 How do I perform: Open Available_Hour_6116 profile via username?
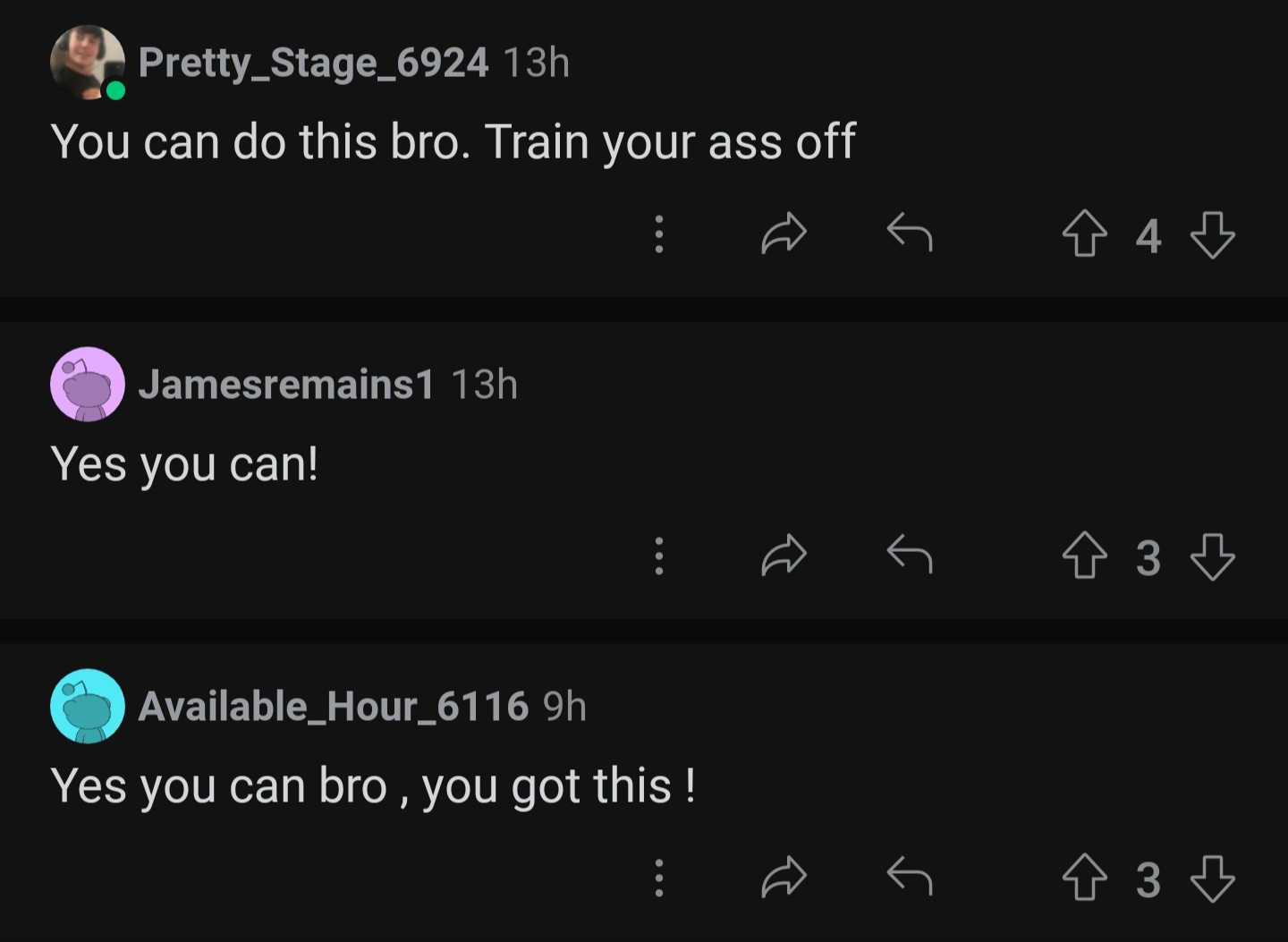334,707
